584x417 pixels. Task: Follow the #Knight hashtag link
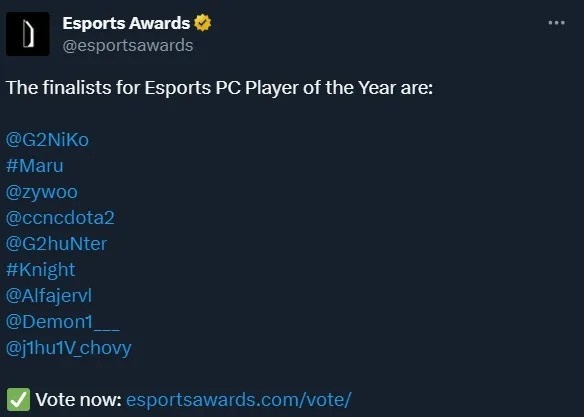40,270
